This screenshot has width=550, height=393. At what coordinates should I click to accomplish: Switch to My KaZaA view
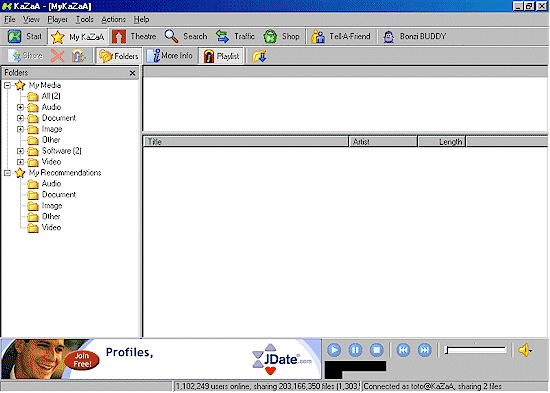[78, 36]
